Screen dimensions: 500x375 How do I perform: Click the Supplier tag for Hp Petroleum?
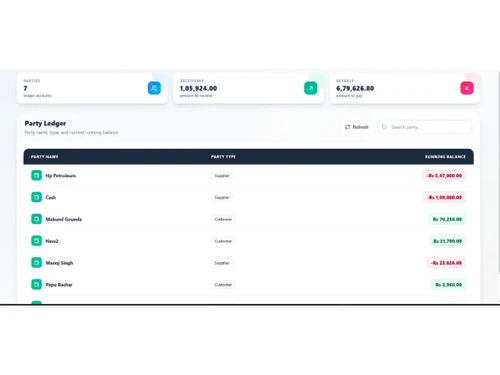coord(222,176)
